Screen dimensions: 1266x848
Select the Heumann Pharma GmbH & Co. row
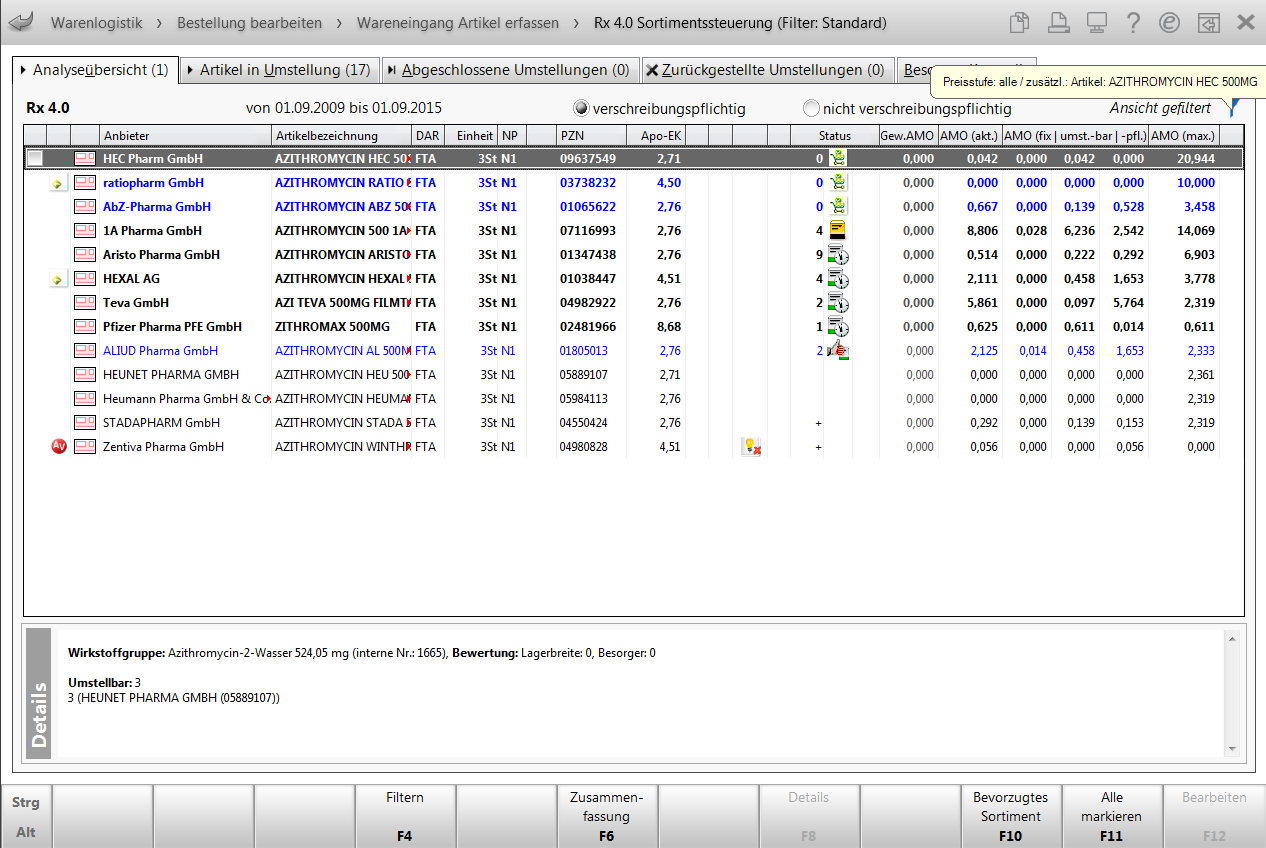point(631,399)
